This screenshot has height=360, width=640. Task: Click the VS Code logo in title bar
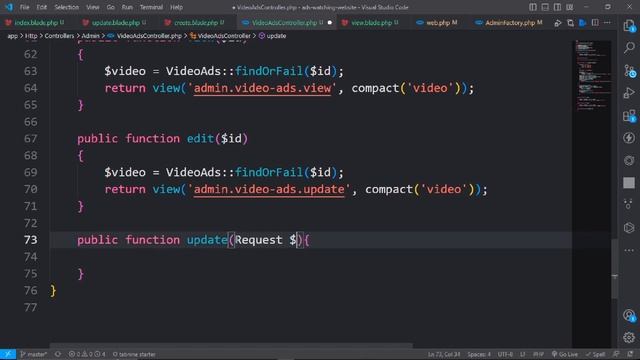(x=9, y=7)
